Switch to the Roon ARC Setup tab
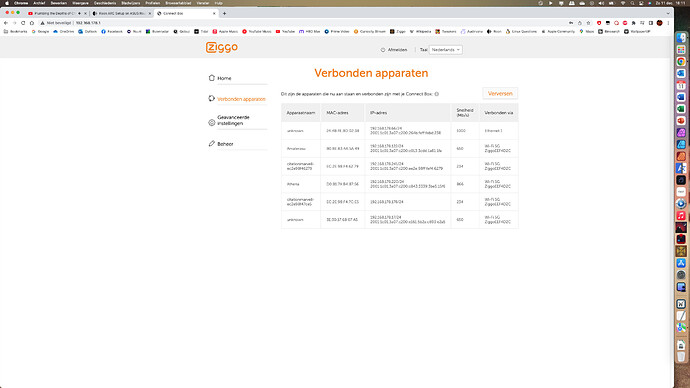This screenshot has height=388, width=690. click(121, 14)
